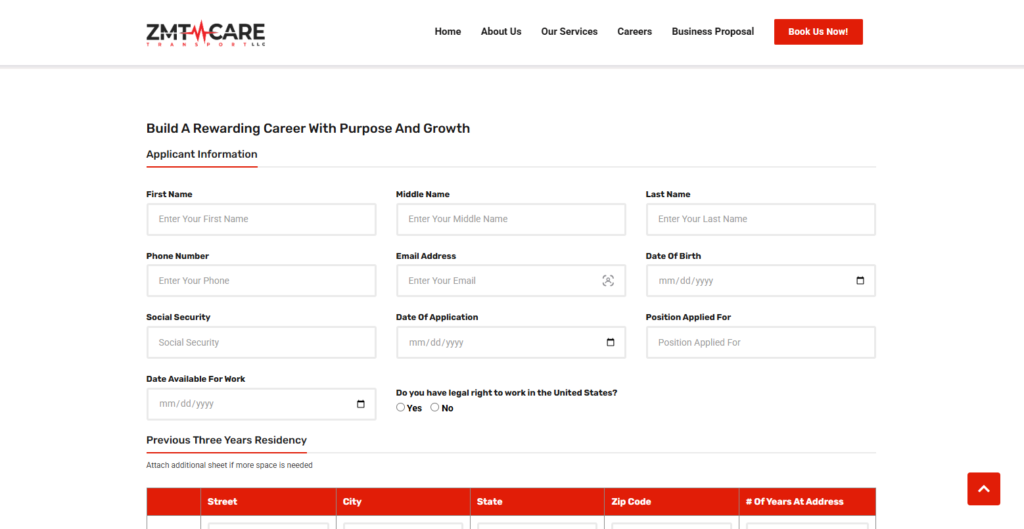Click the scan icon in Email Address field
Viewport: 1024px width, 529px height.
tap(608, 281)
